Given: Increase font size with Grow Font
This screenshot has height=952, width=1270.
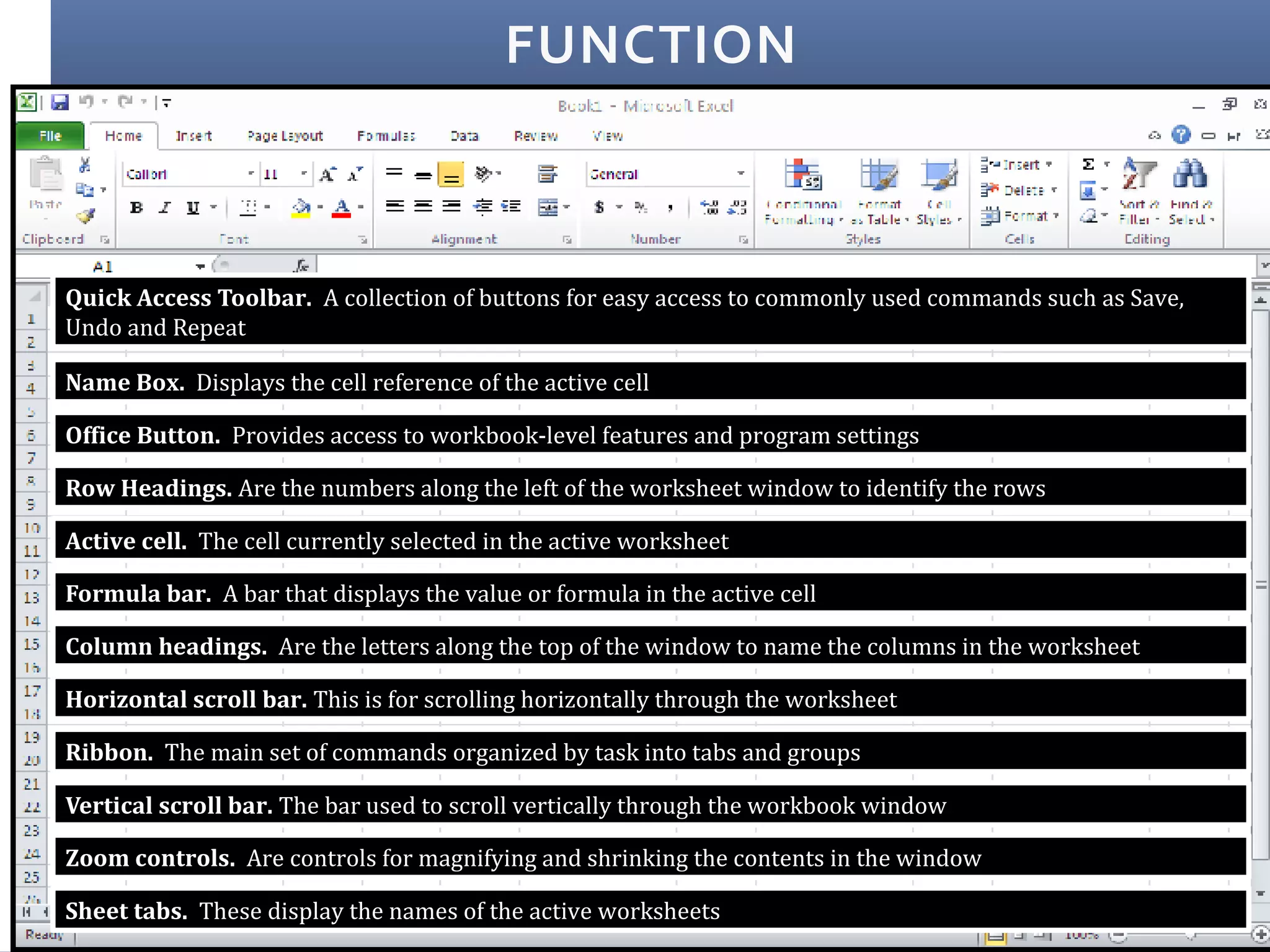Looking at the screenshot, I should 327,174.
